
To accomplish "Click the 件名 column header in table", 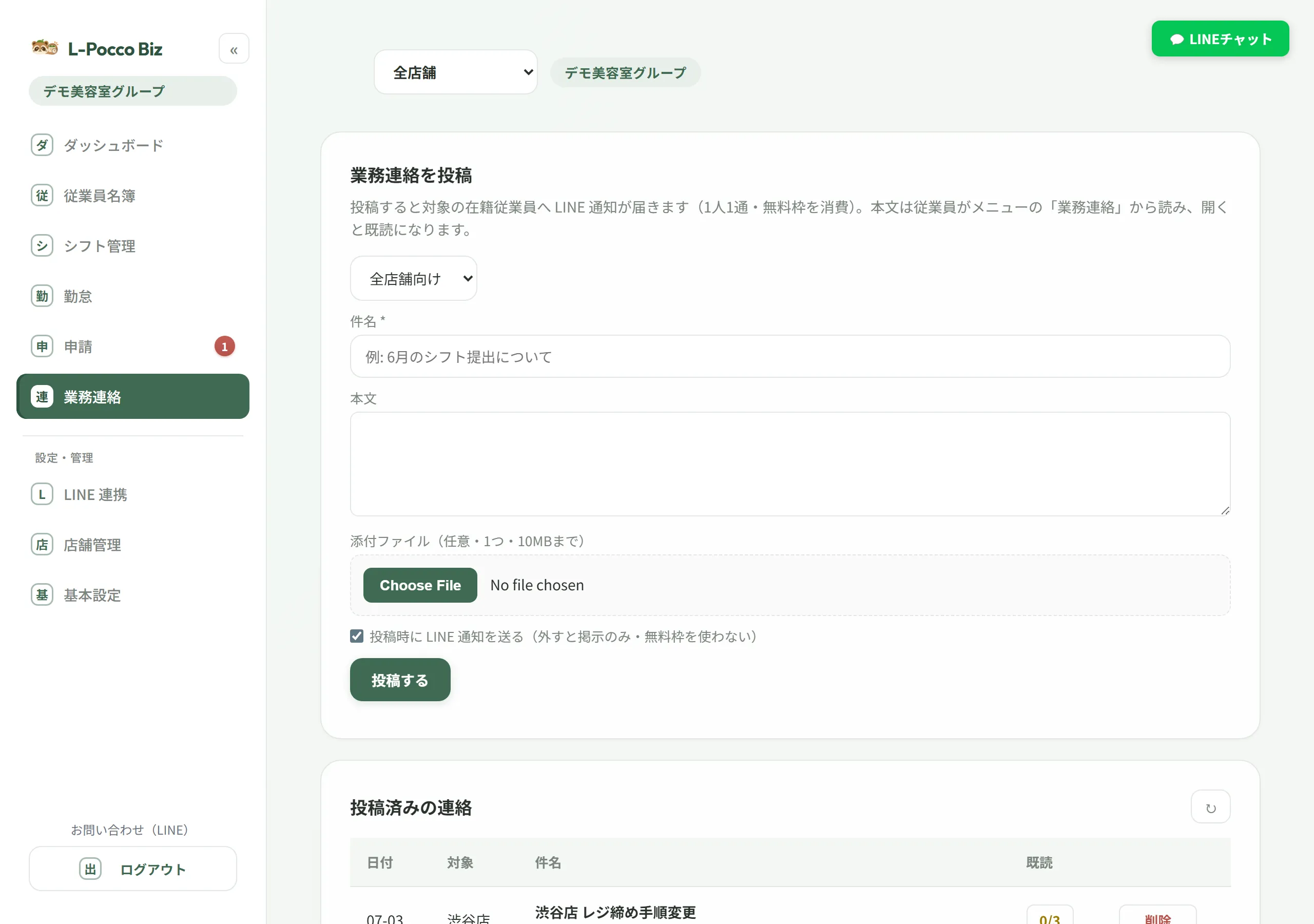I will [548, 863].
